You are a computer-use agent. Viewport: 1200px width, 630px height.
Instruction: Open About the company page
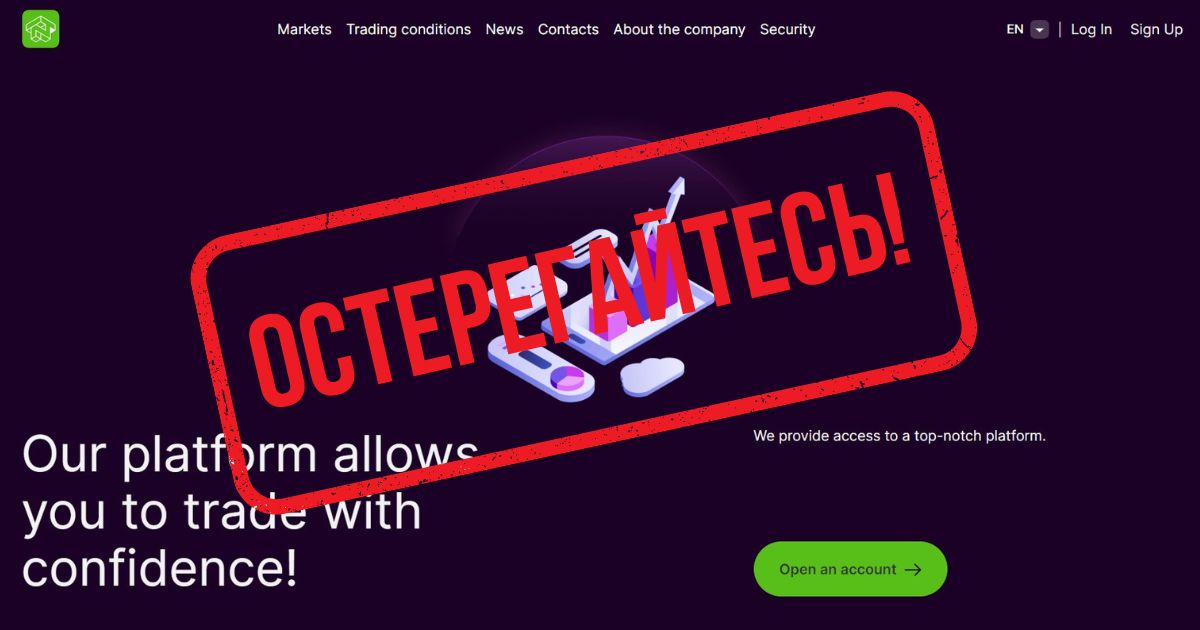[x=679, y=30]
